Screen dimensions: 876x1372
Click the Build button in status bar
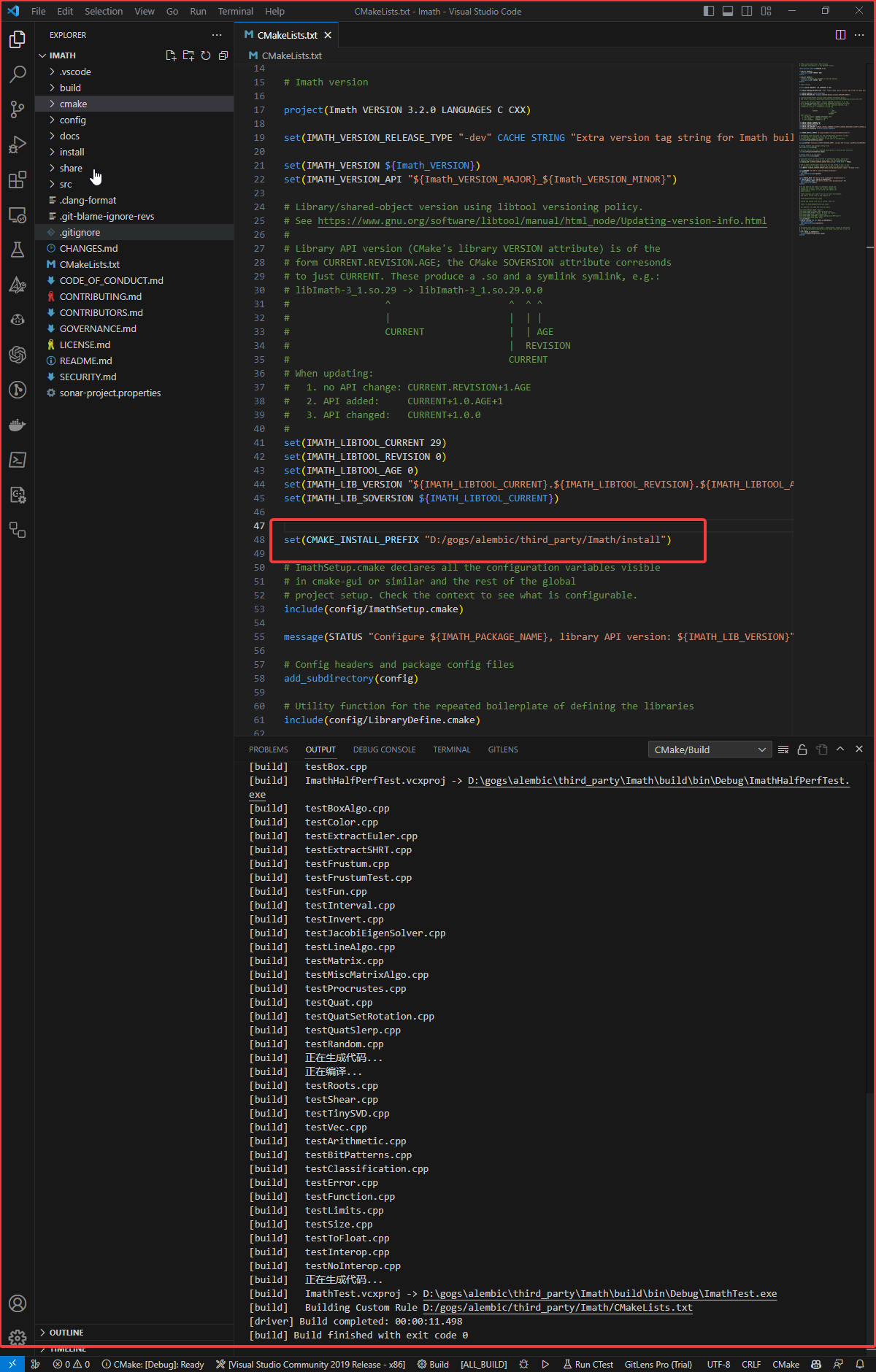[433, 1364]
